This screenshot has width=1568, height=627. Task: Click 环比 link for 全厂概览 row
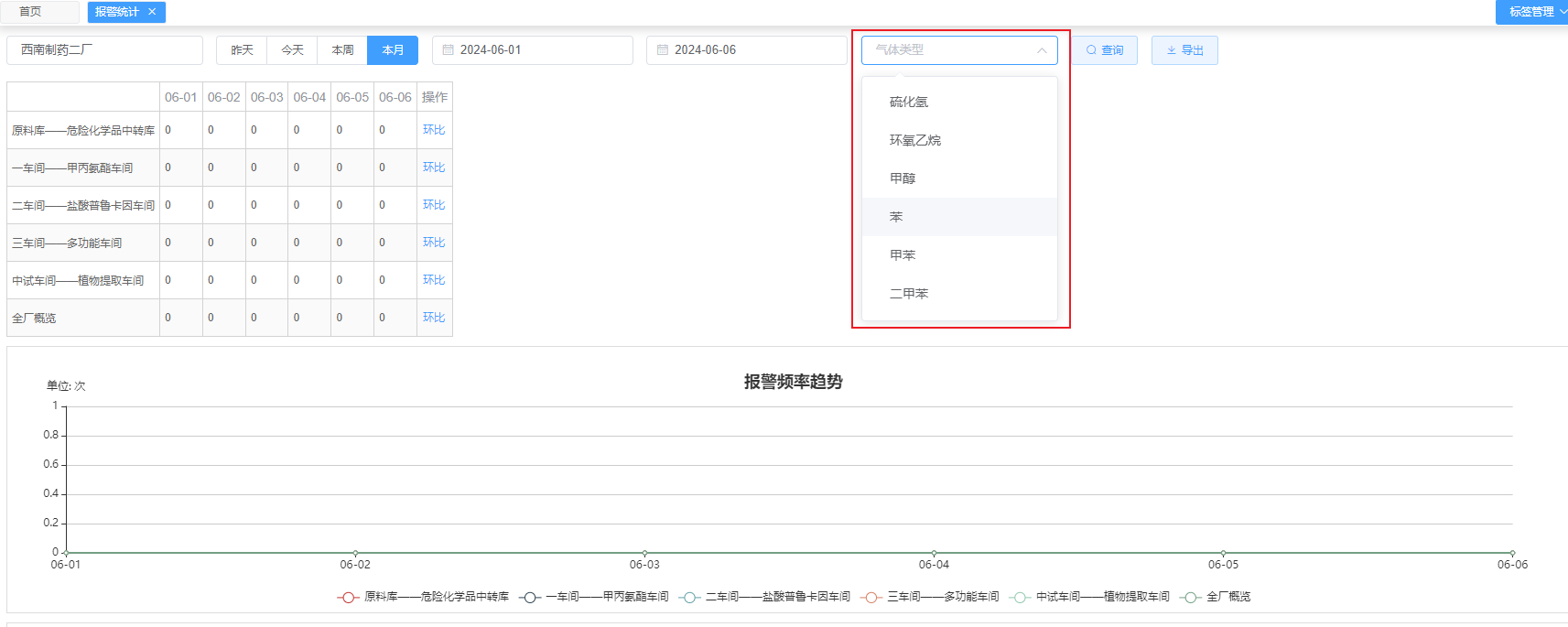(434, 318)
